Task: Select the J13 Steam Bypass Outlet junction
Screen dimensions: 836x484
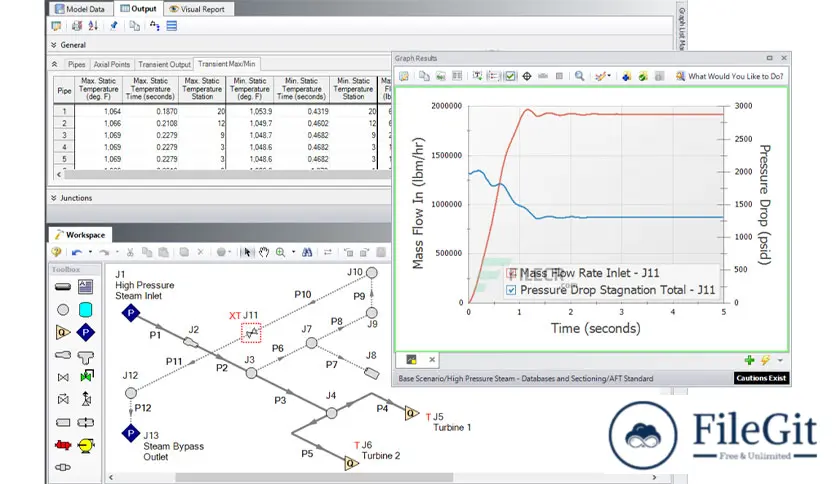Action: [131, 433]
